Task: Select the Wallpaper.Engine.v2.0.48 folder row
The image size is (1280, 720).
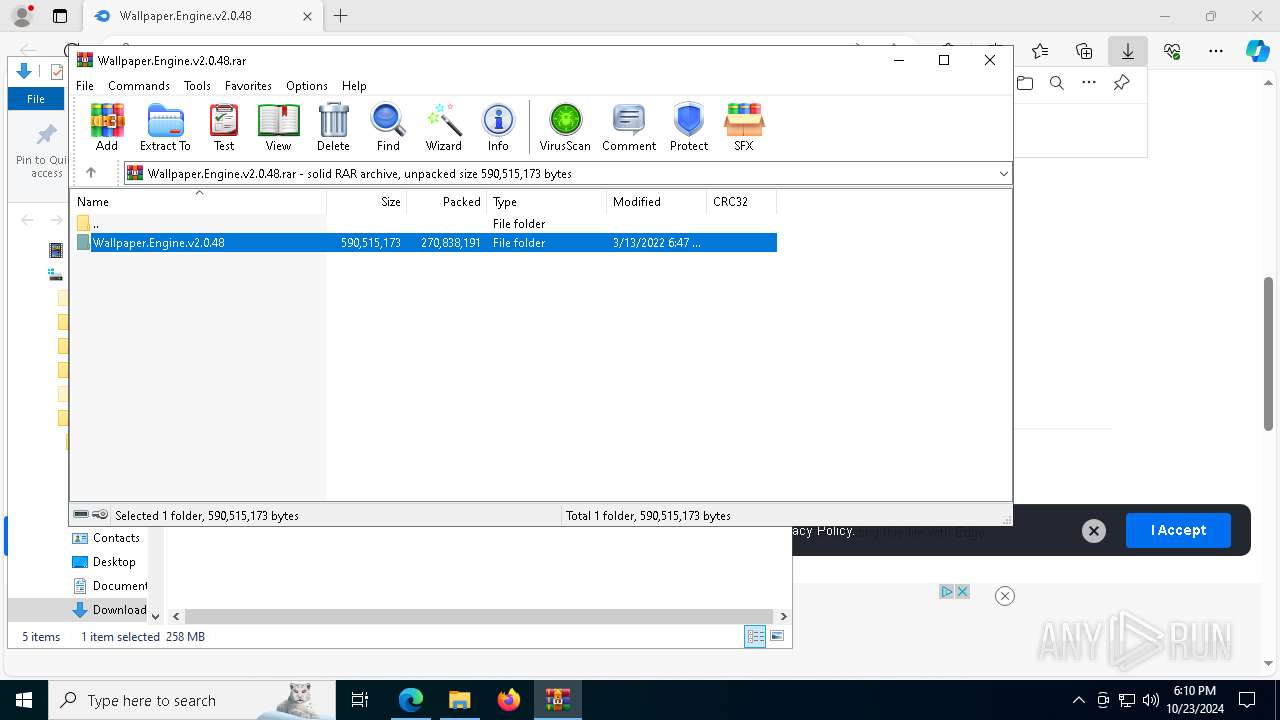Action: pyautogui.click(x=426, y=243)
